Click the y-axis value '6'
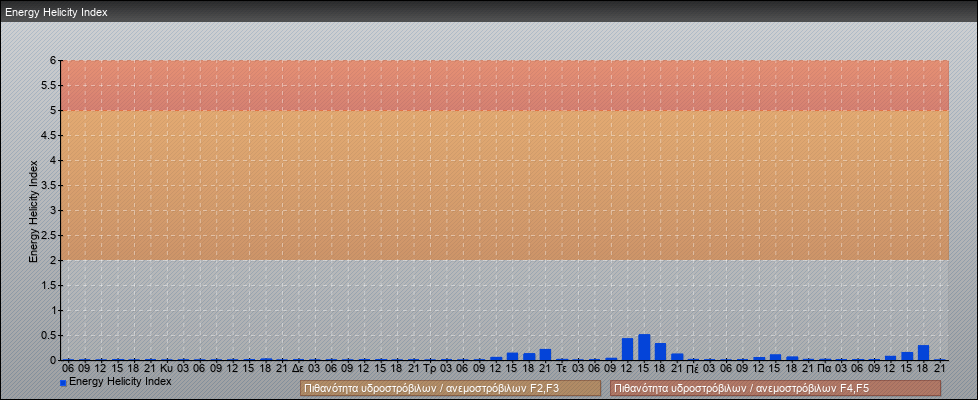The height and width of the screenshot is (400, 978). point(54,61)
